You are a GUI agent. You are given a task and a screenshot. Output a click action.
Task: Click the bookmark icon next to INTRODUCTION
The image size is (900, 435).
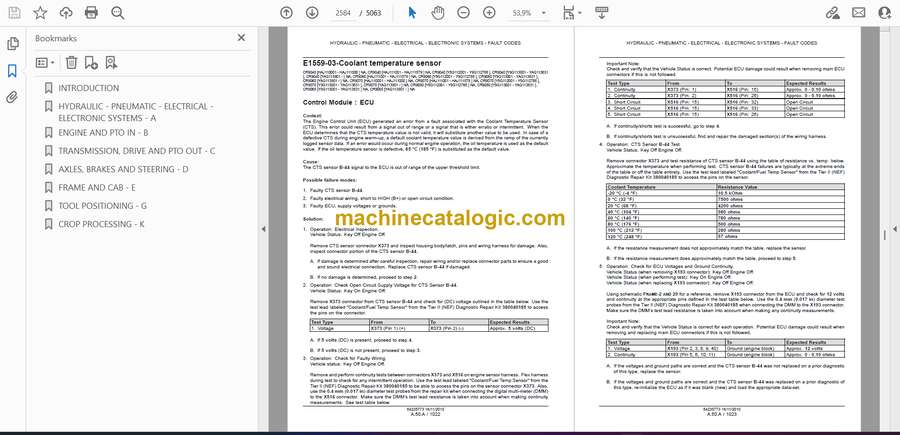[x=49, y=88]
